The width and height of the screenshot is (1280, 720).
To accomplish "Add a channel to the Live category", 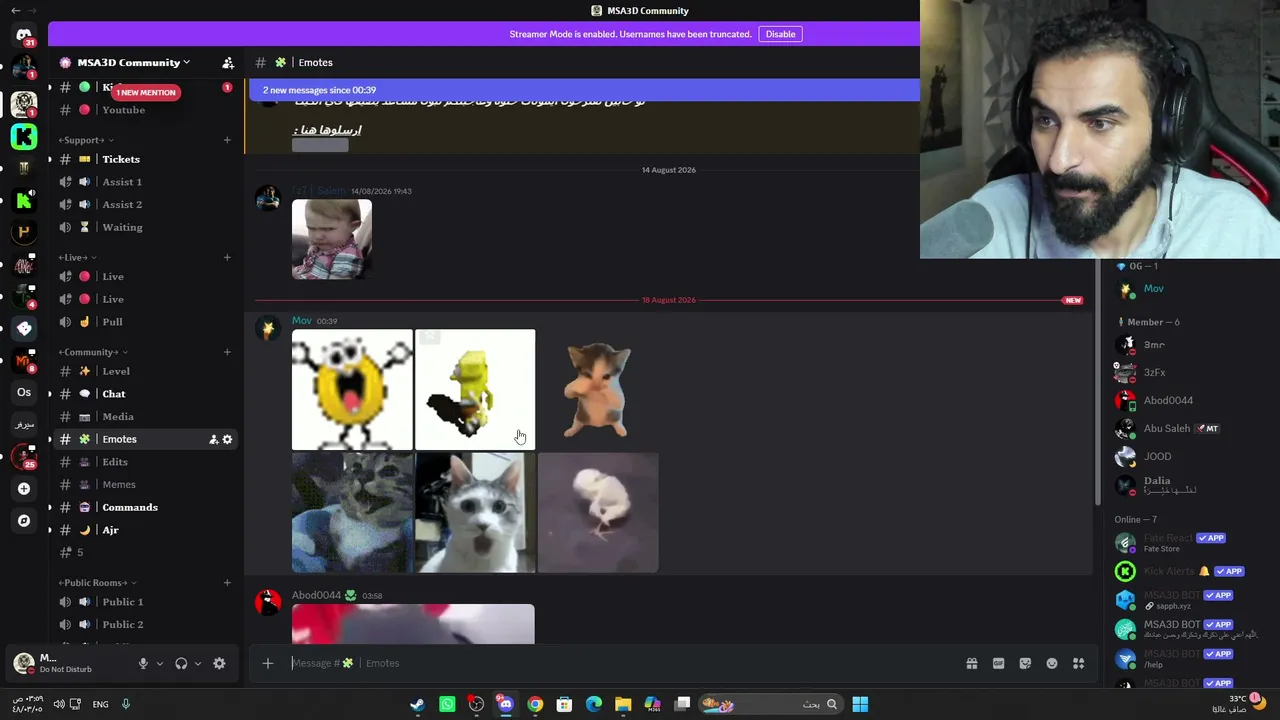I will [x=227, y=257].
